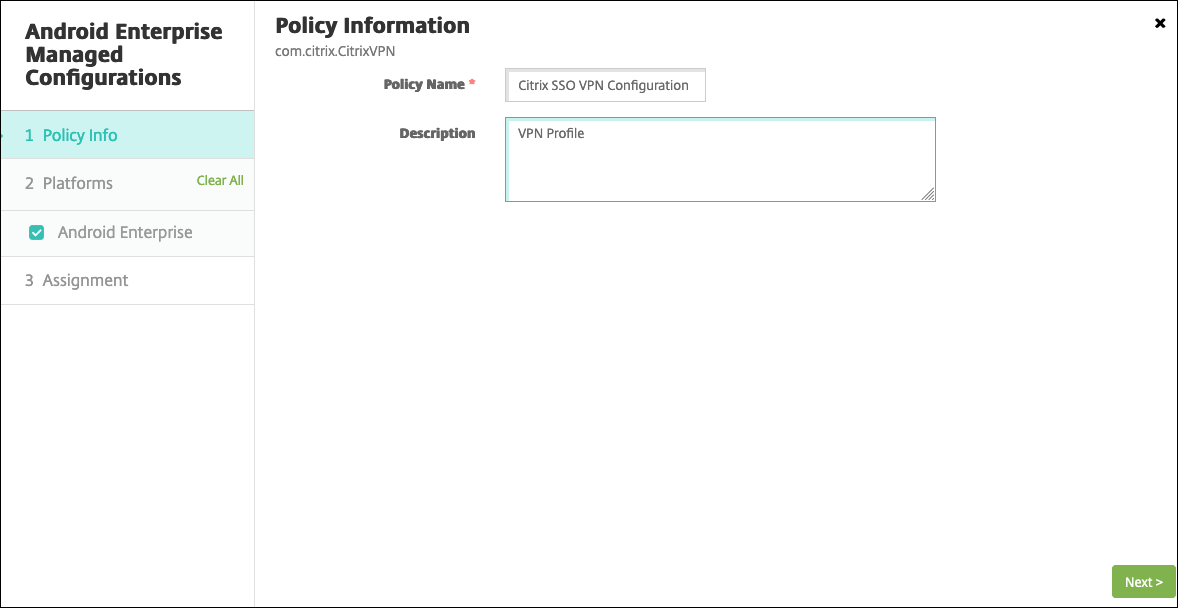Select the com.citrix.CitrixVPN package text

click(335, 52)
